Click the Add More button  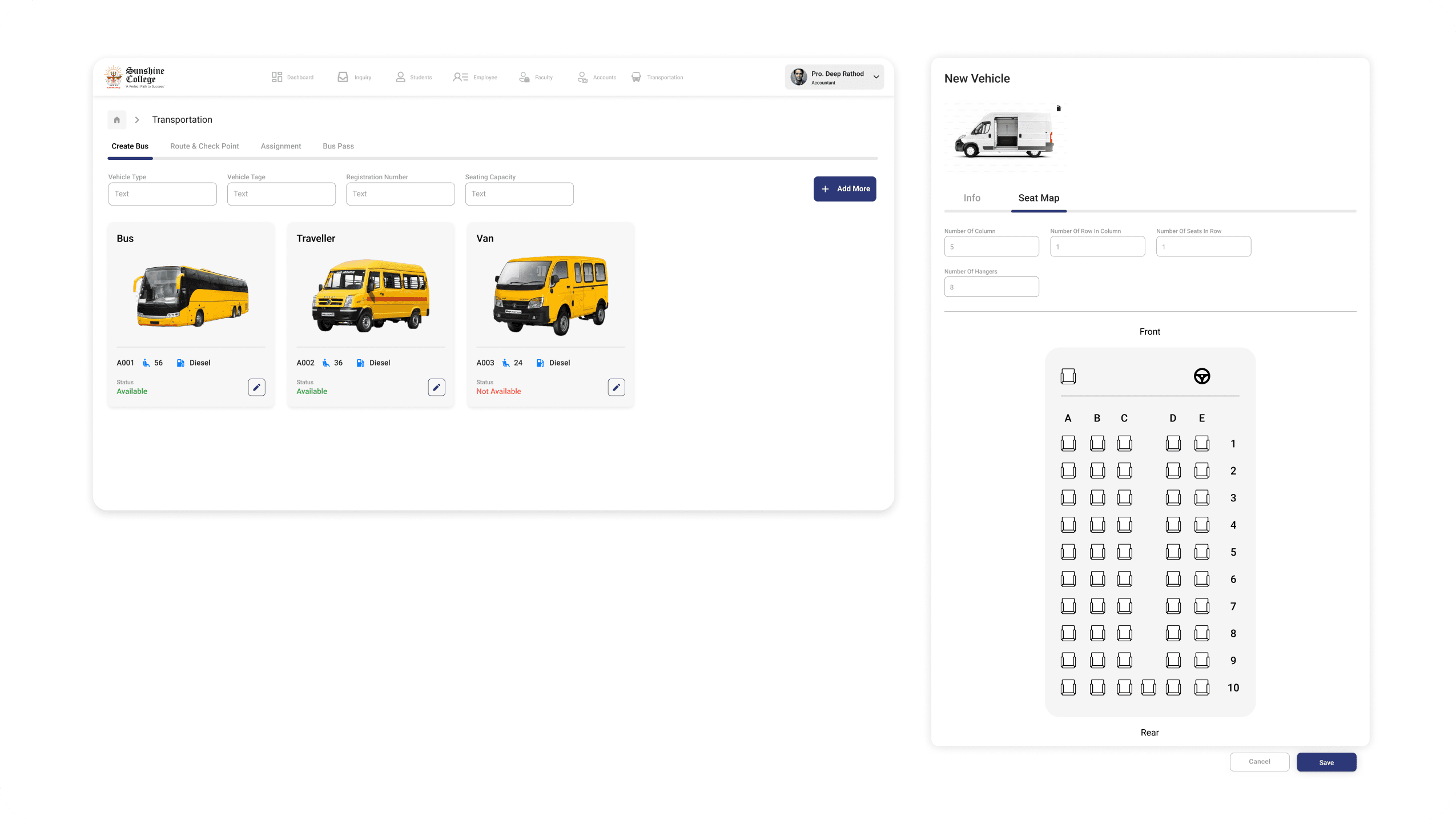click(844, 189)
